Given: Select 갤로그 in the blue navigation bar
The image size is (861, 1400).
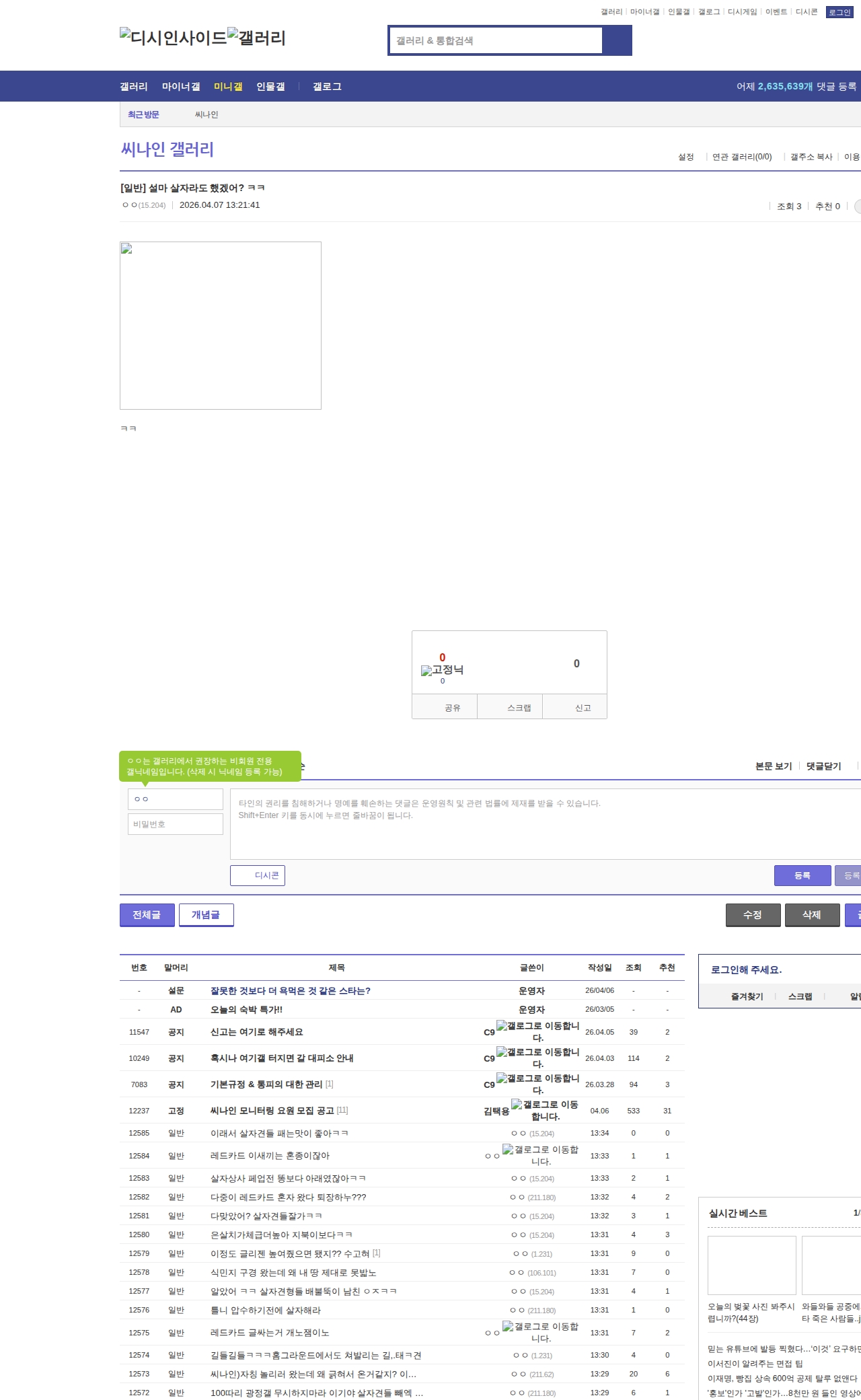Looking at the screenshot, I should [327, 86].
